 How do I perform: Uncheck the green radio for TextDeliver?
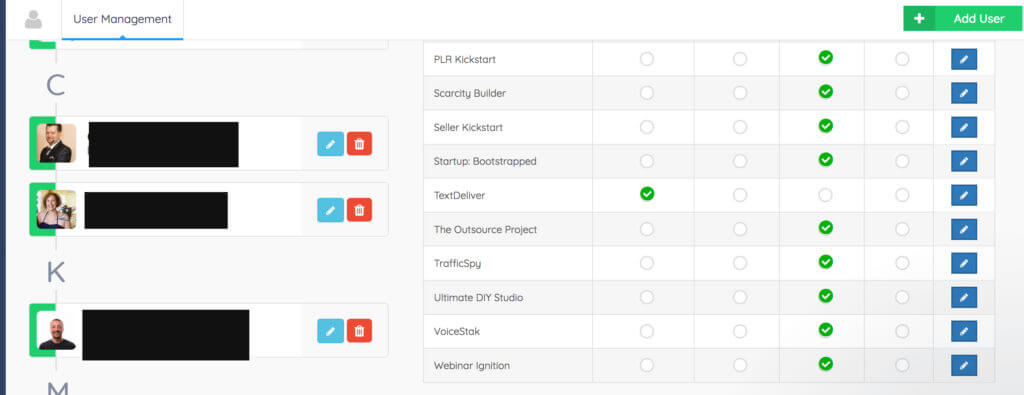point(647,194)
